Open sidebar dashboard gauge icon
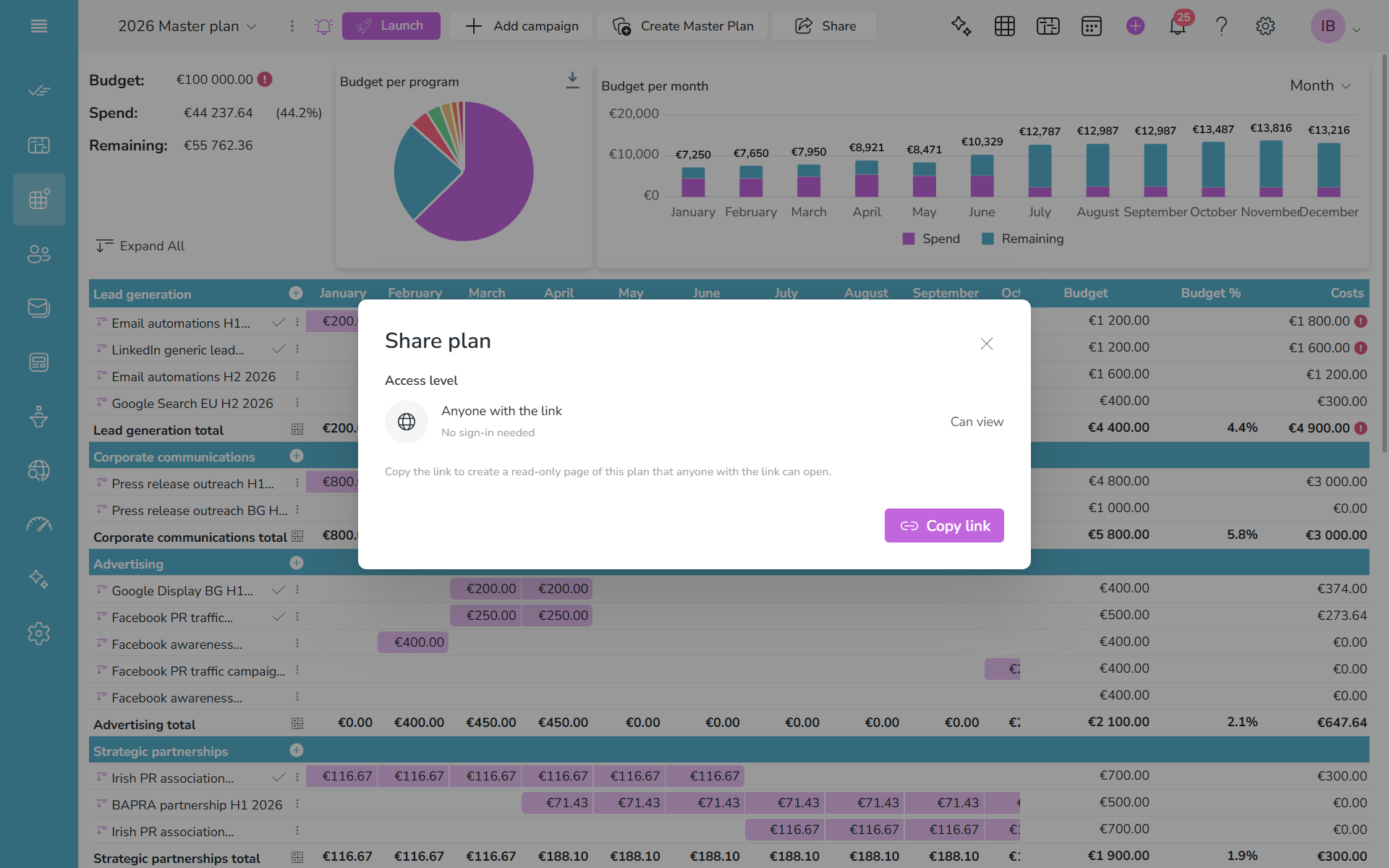Viewport: 1389px width, 868px height. tap(39, 525)
